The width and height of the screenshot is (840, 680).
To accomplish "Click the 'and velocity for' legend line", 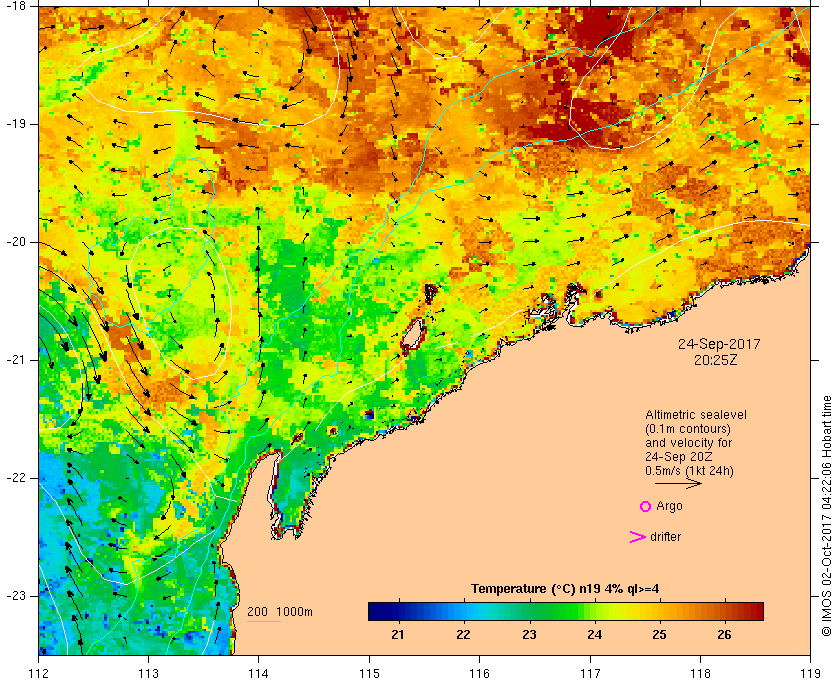I will (x=688, y=443).
